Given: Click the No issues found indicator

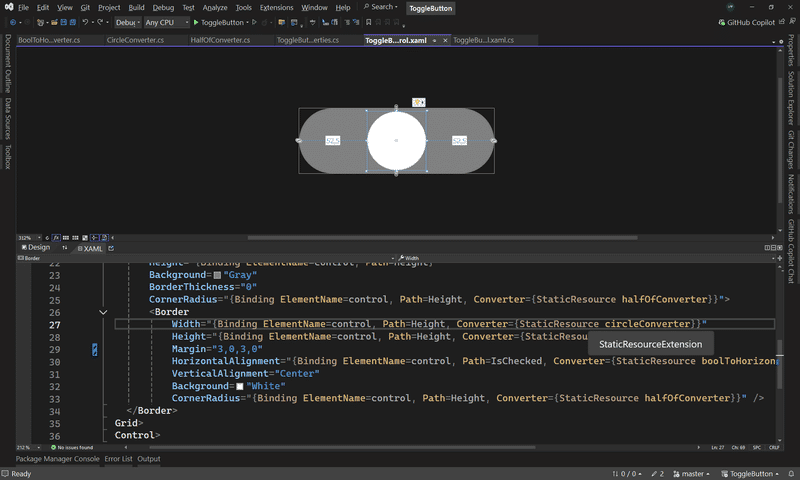Looking at the screenshot, I should point(72,447).
